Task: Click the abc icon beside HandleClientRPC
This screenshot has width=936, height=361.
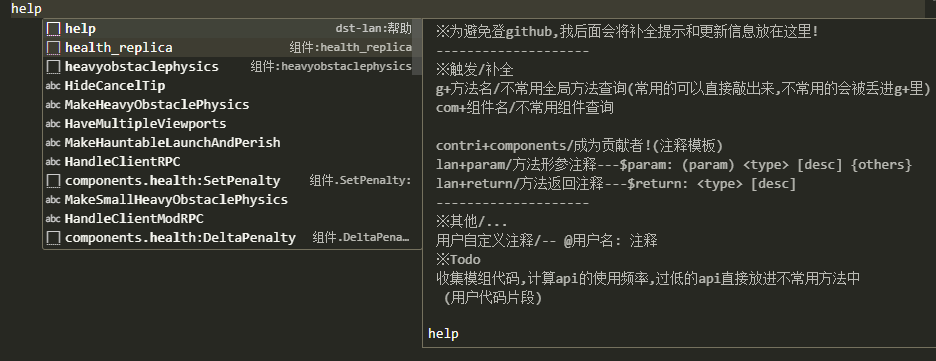Action: coord(53,162)
